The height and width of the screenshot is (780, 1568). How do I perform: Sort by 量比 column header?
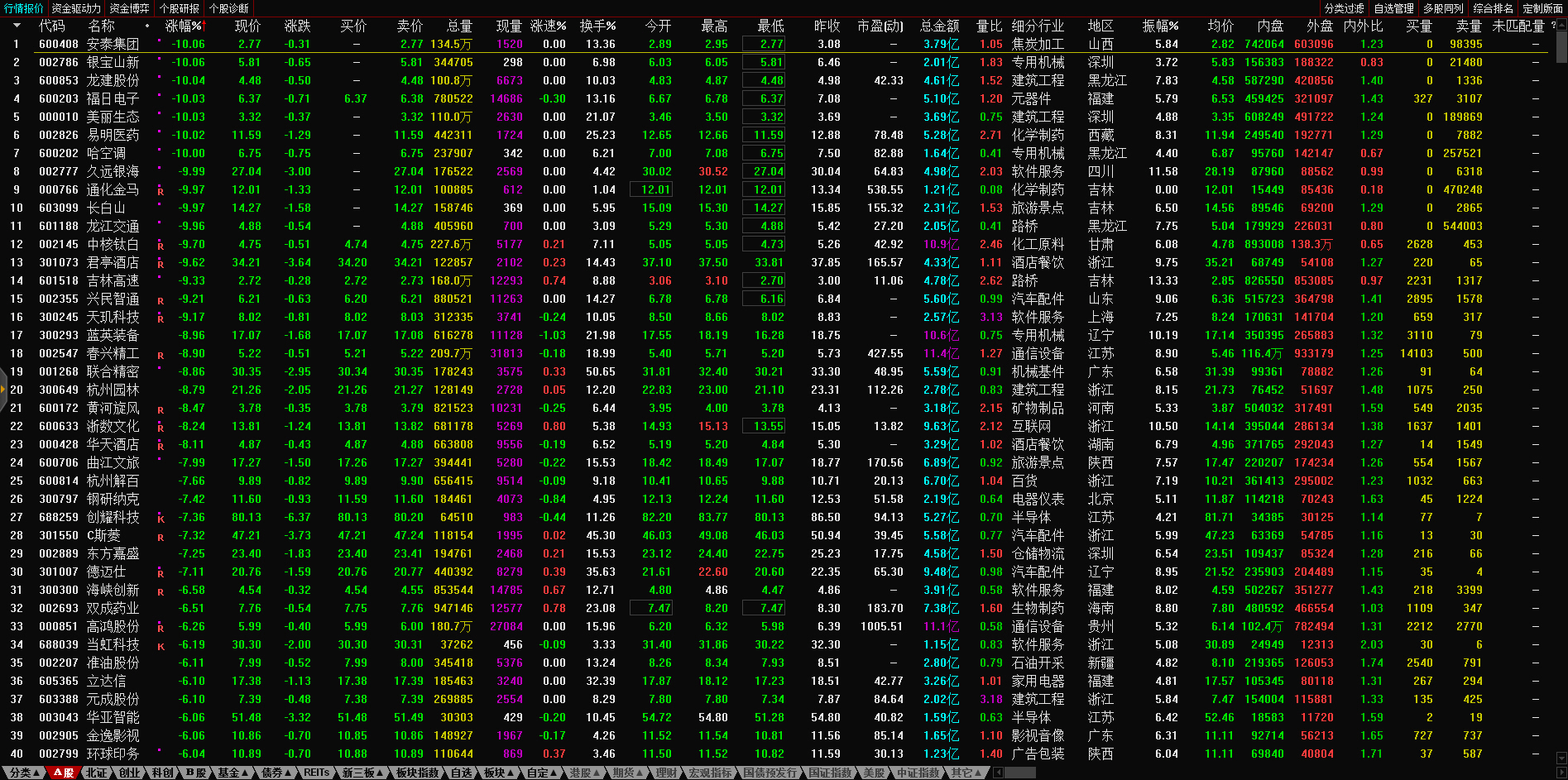pyautogui.click(x=990, y=26)
